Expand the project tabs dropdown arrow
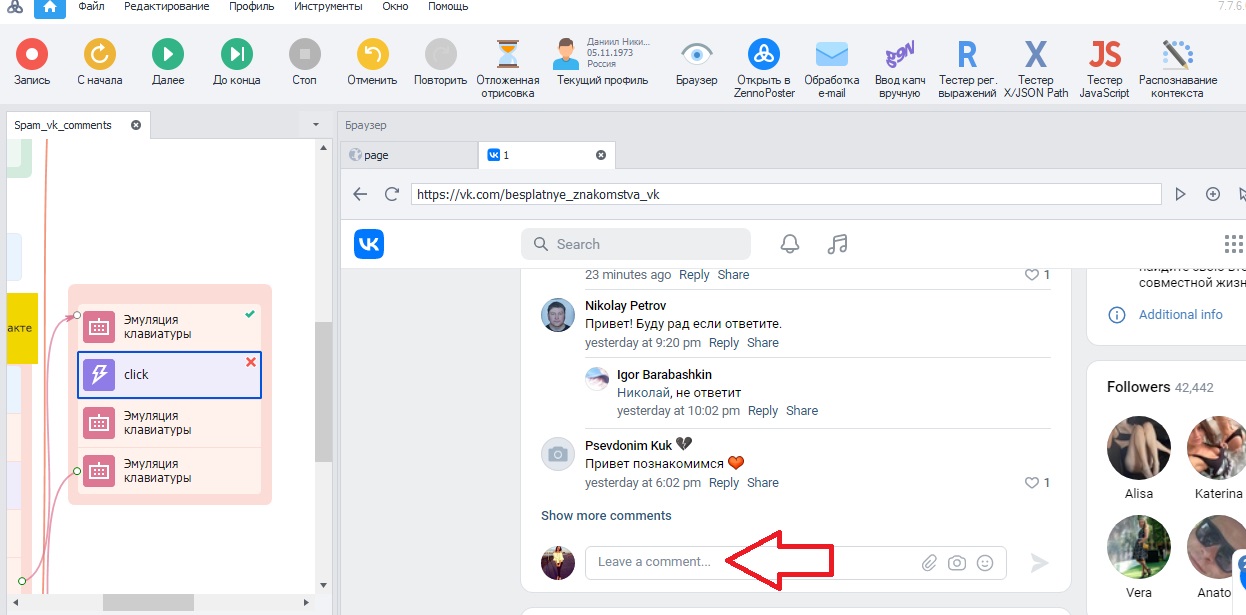1246x615 pixels. pos(316,125)
